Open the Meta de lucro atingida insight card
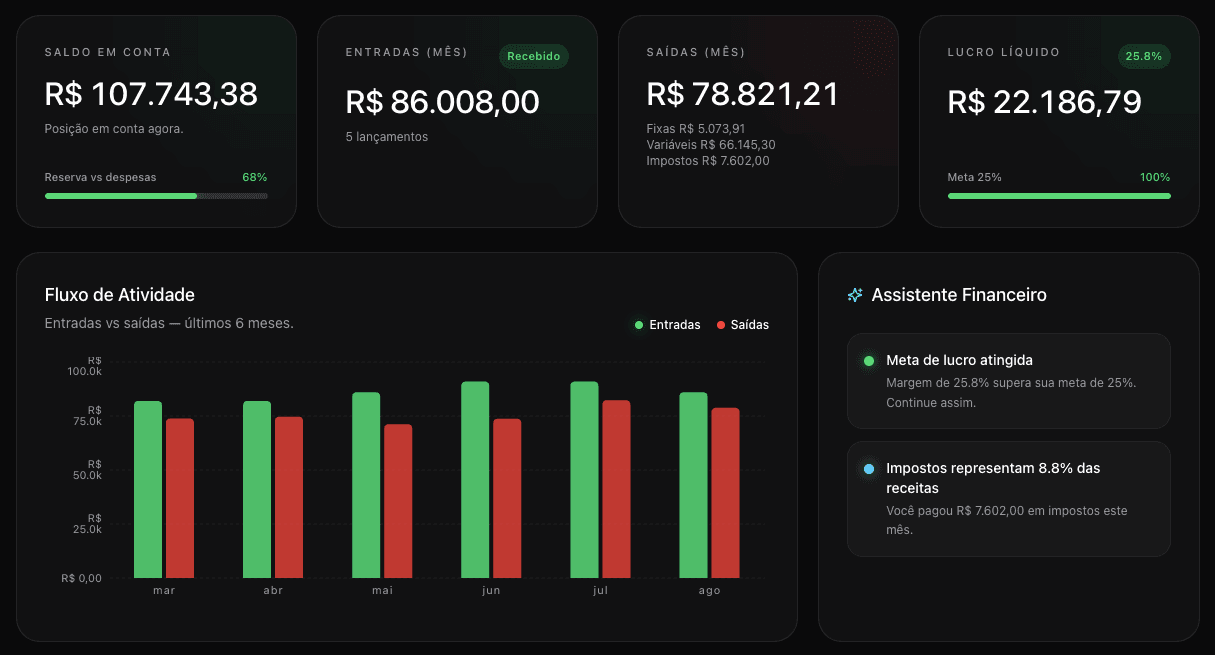The image size is (1215, 655). (1008, 381)
